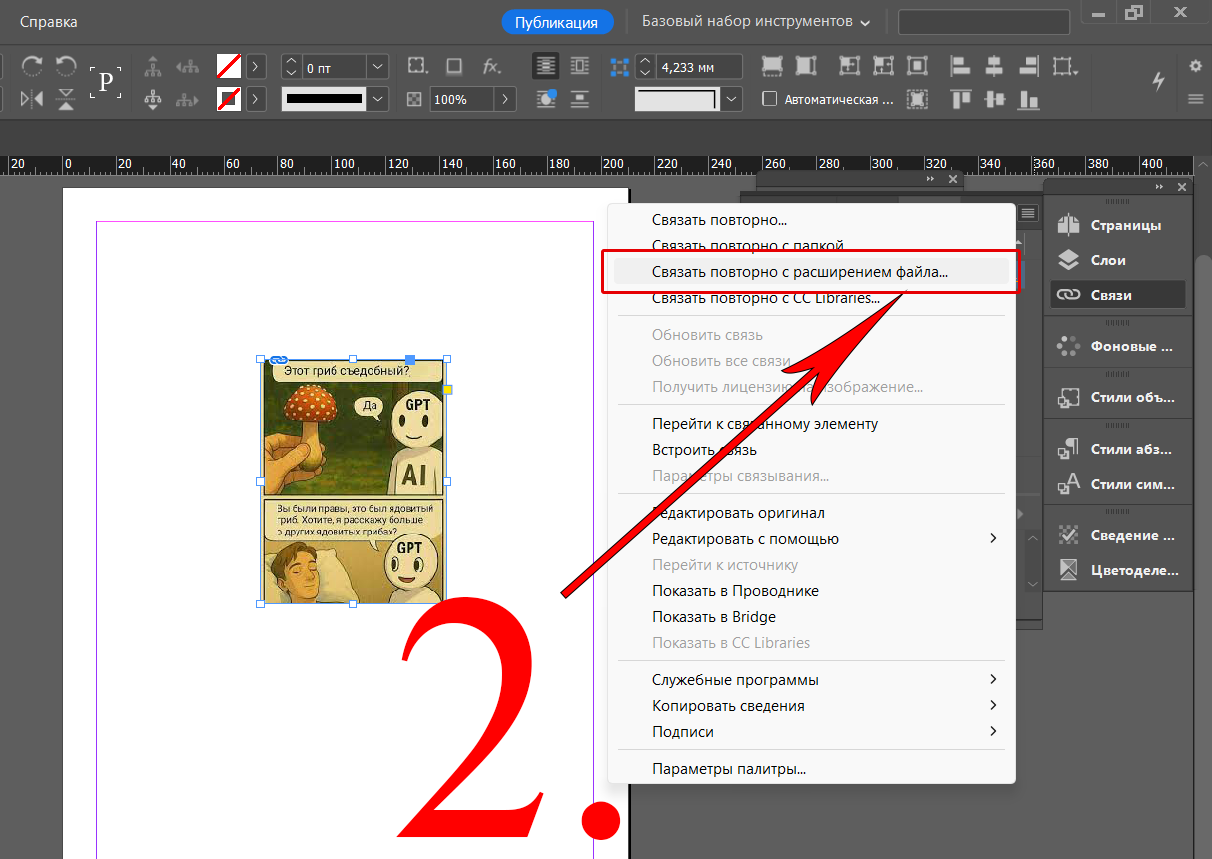Open control bar gear settings

click(1195, 66)
